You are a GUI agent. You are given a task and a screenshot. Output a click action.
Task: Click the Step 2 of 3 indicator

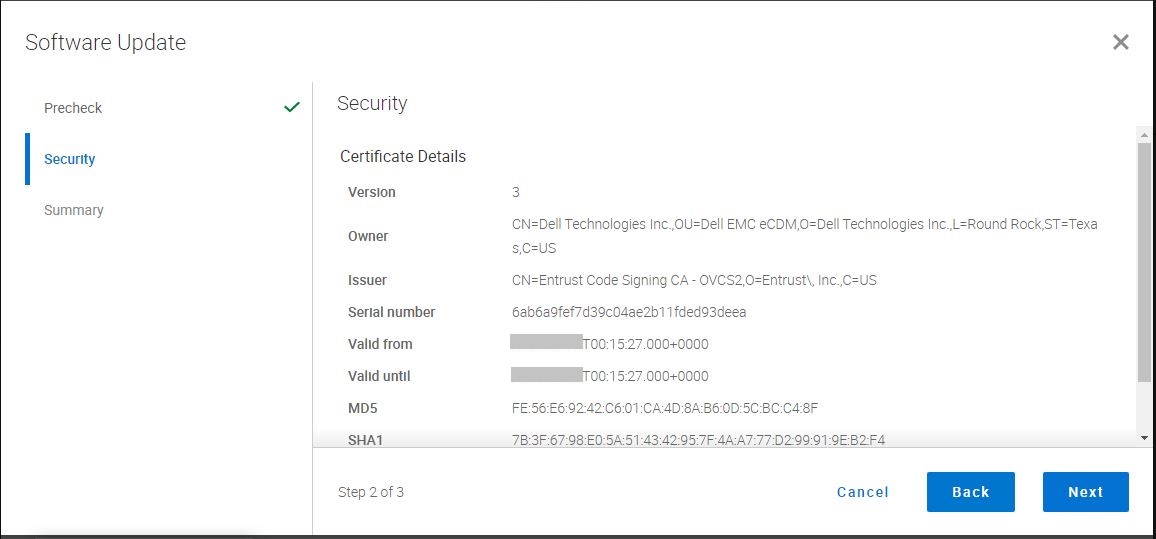[371, 492]
